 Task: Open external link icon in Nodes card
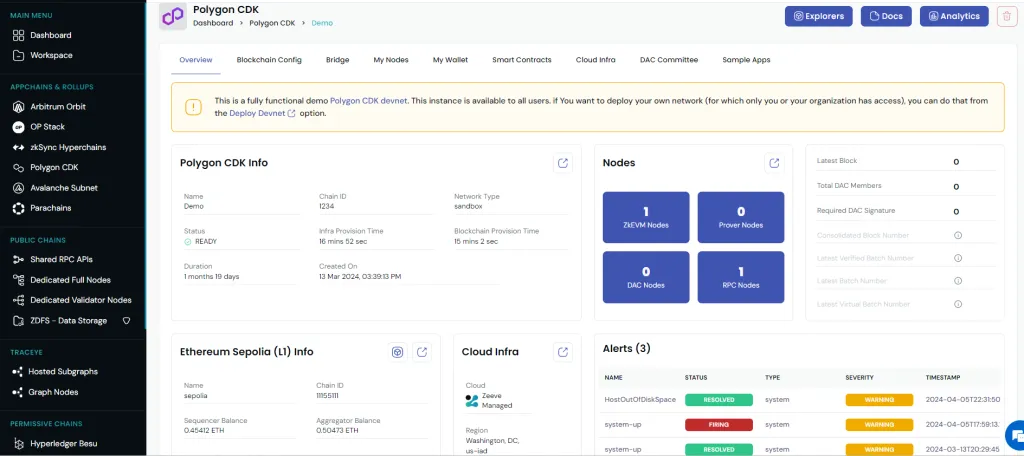tap(774, 163)
